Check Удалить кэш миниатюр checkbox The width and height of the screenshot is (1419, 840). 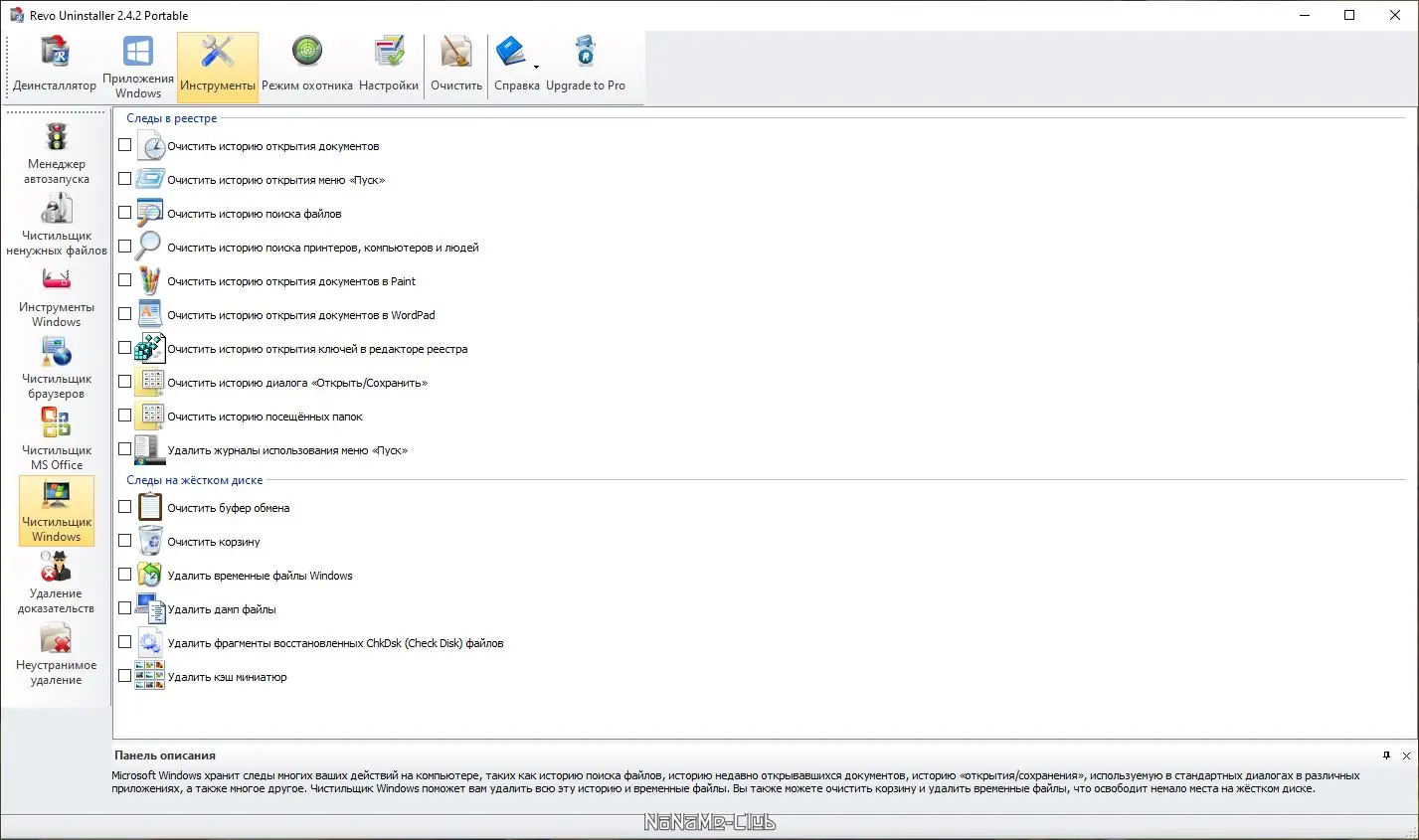click(125, 676)
